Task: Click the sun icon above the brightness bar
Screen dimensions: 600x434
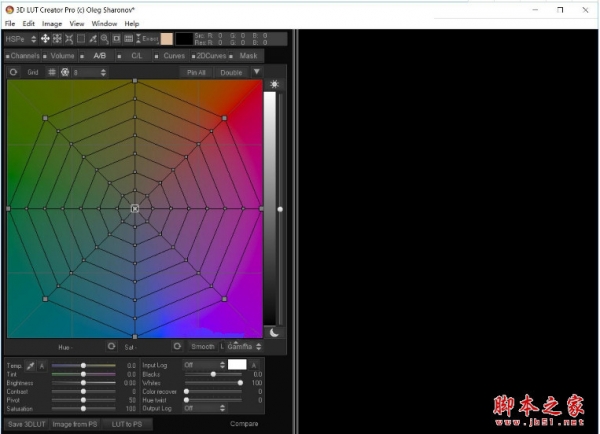Action: [273, 84]
